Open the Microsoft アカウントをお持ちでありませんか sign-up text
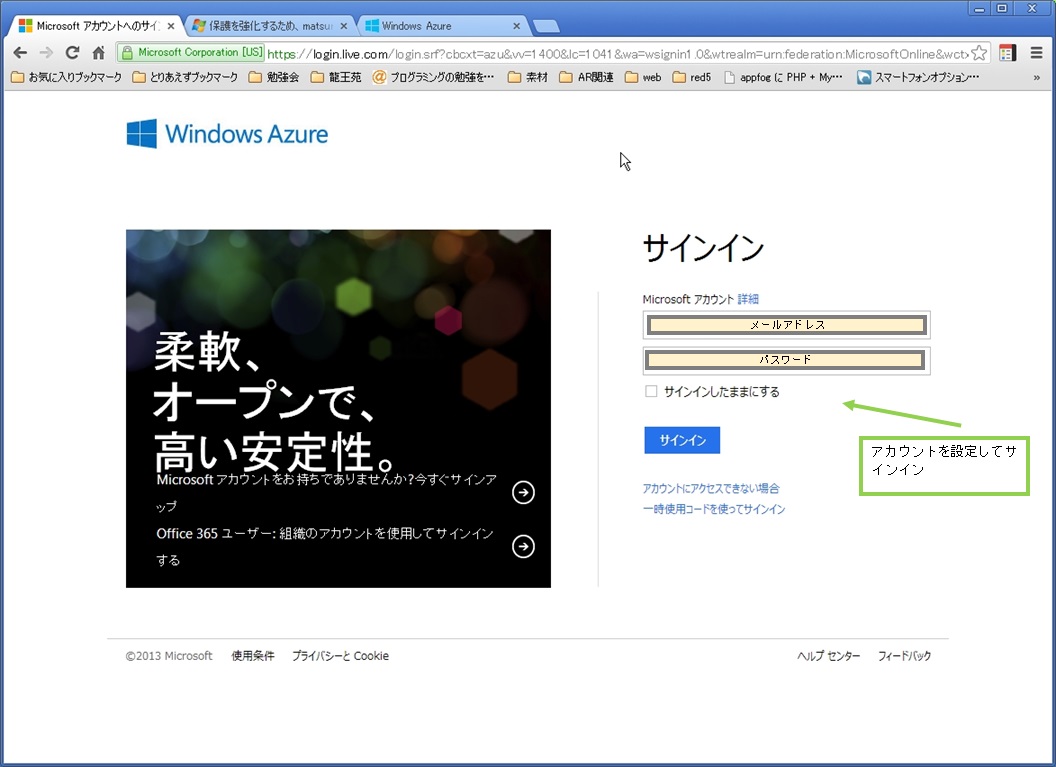Screen dimensions: 1056x767 (x=327, y=492)
